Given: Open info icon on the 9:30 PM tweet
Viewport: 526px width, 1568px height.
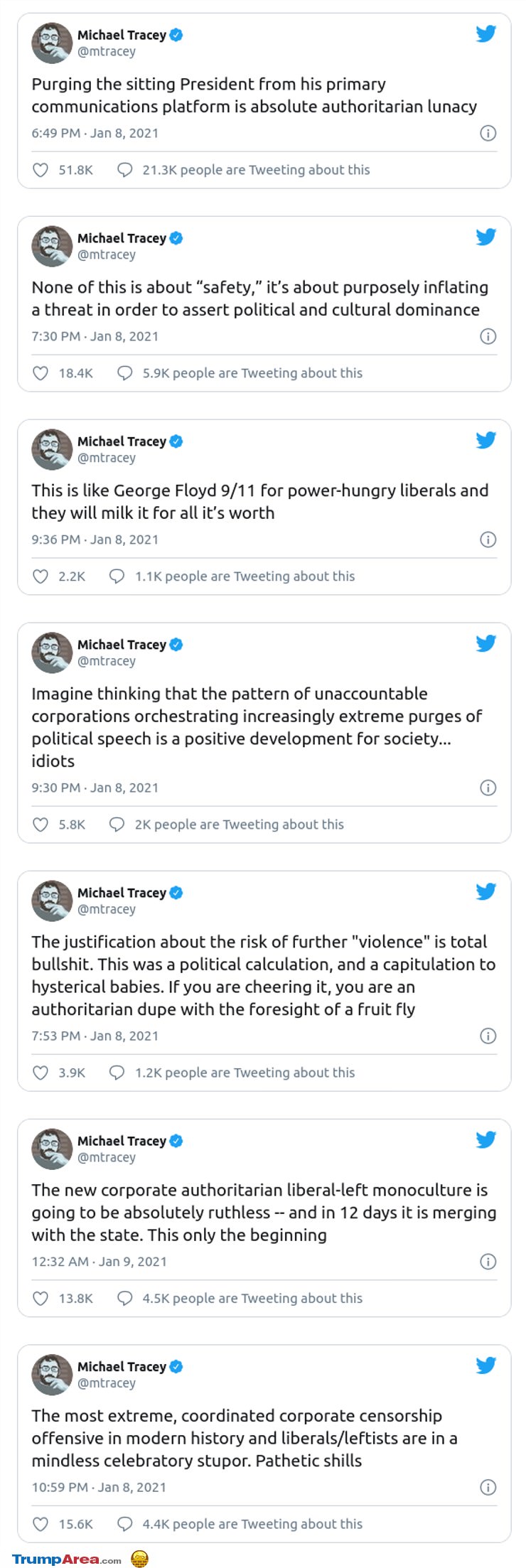Looking at the screenshot, I should click(x=488, y=788).
